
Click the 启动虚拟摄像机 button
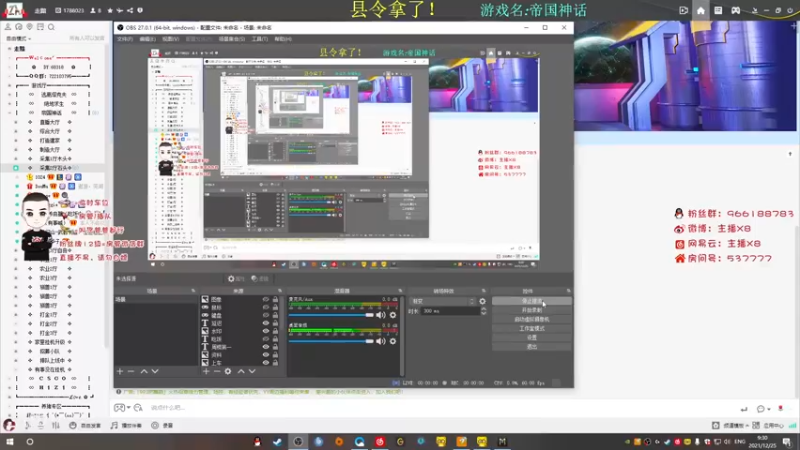point(532,319)
